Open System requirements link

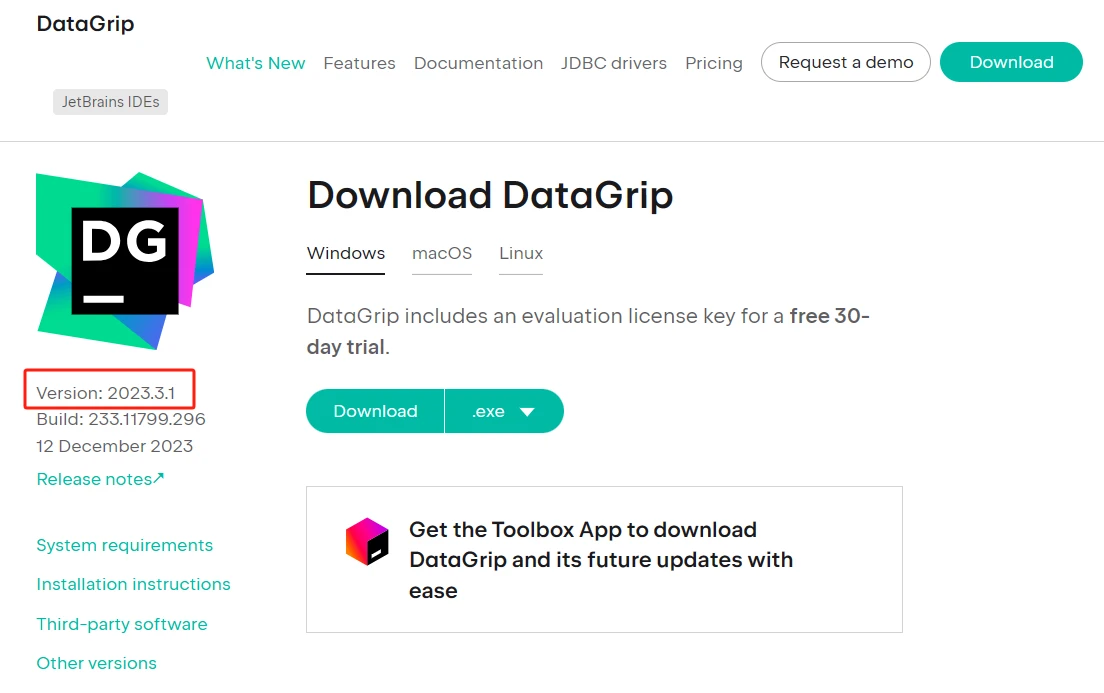(125, 545)
